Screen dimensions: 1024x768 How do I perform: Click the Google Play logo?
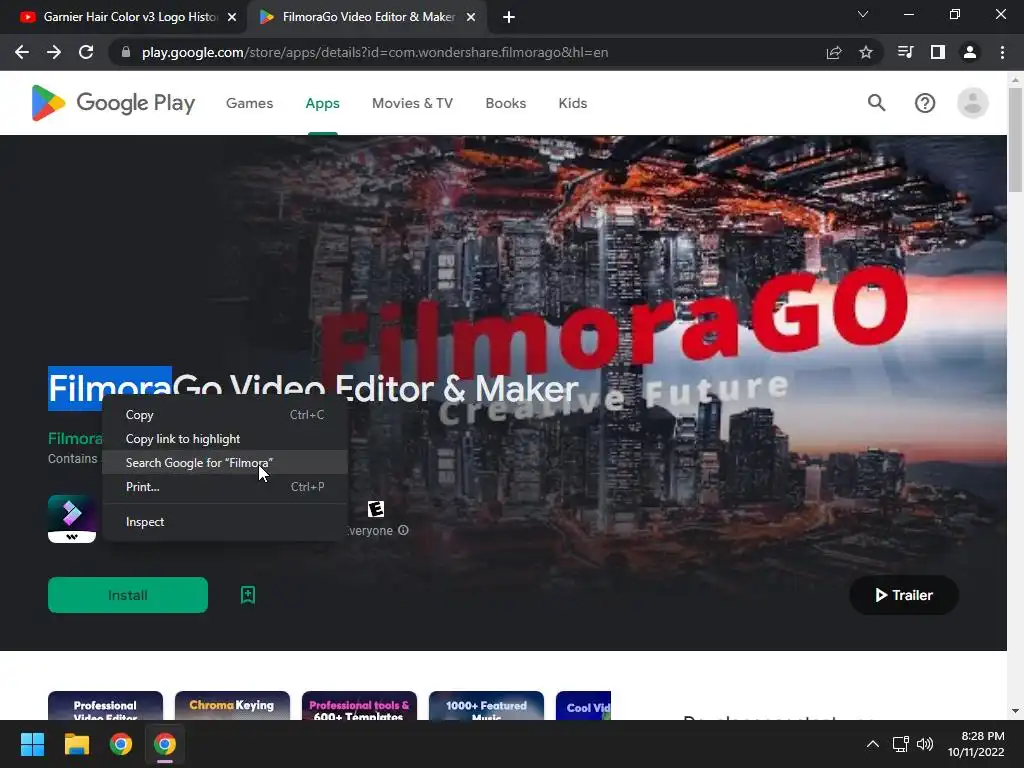tap(113, 103)
